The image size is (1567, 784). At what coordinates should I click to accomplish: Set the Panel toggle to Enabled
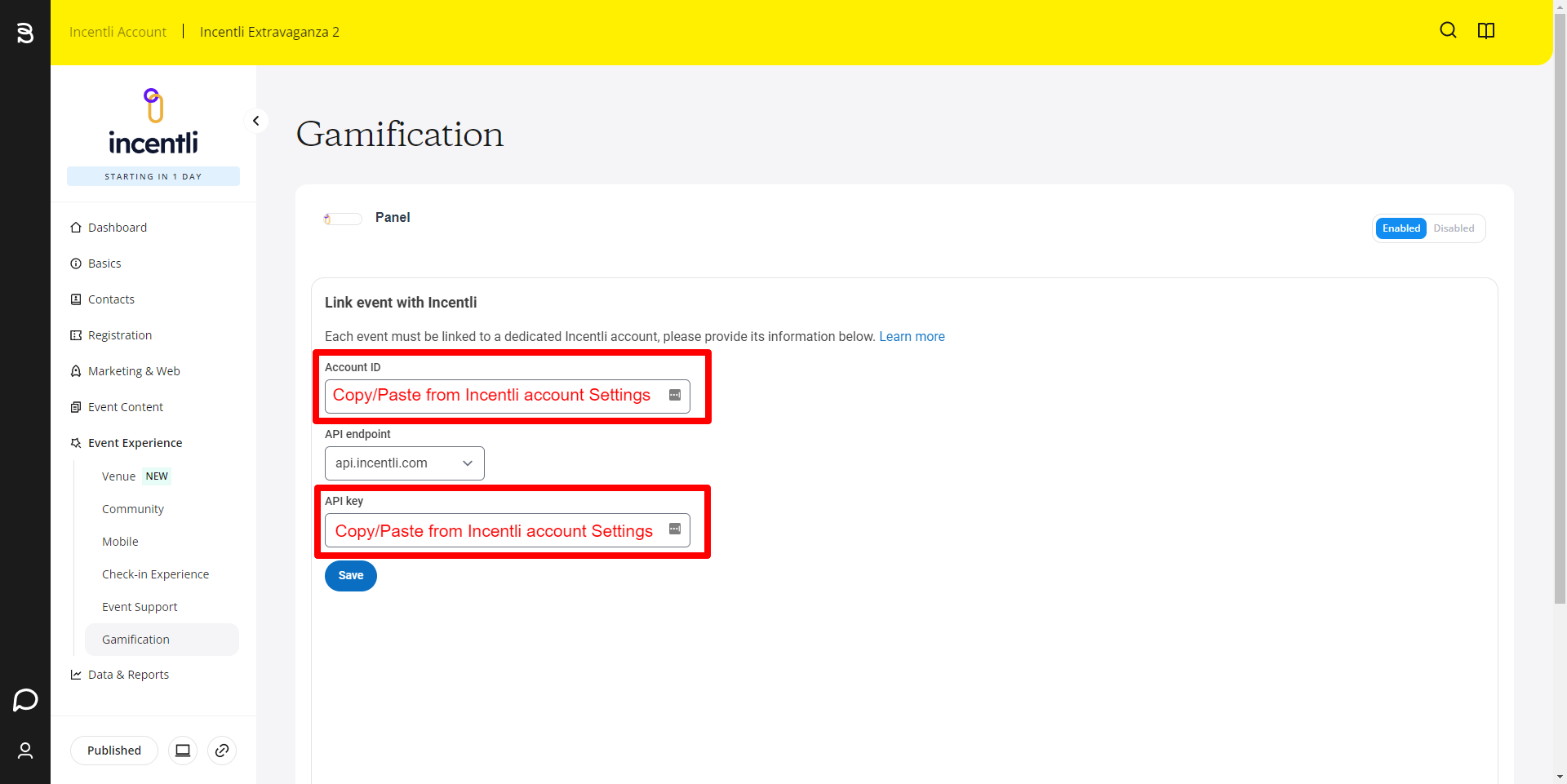coord(1401,228)
